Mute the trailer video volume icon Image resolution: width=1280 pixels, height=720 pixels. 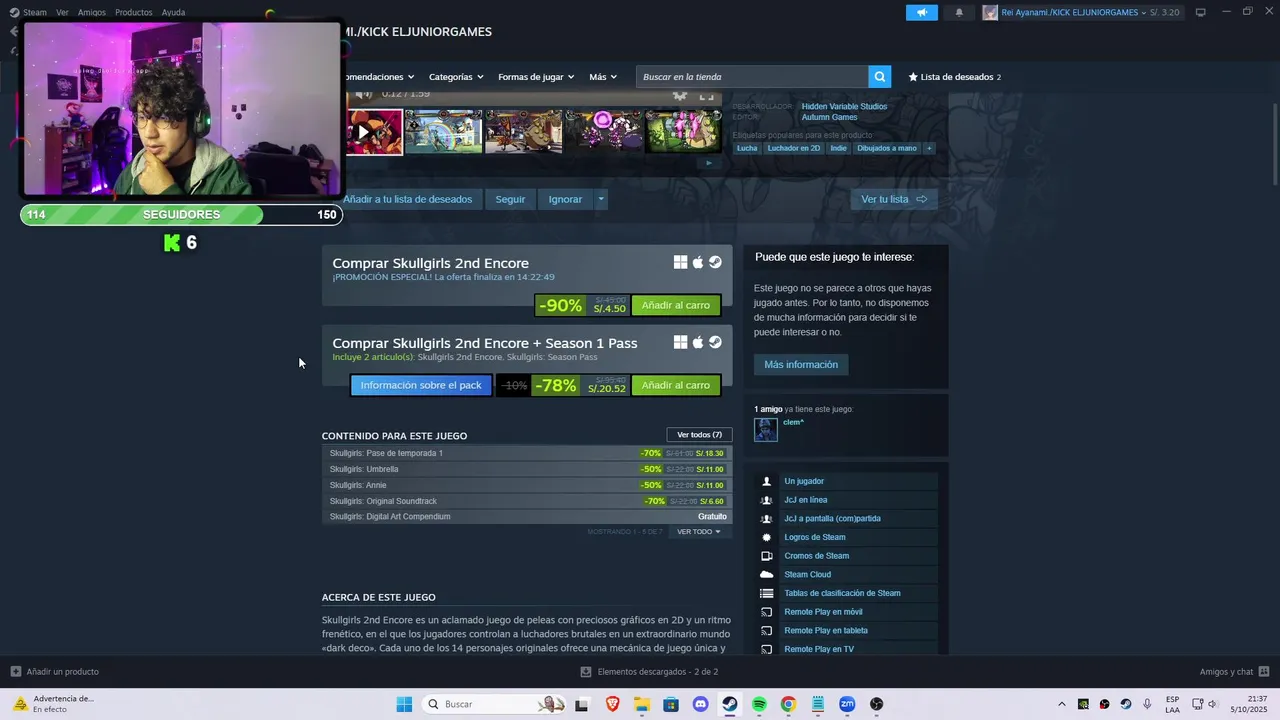pos(364,94)
